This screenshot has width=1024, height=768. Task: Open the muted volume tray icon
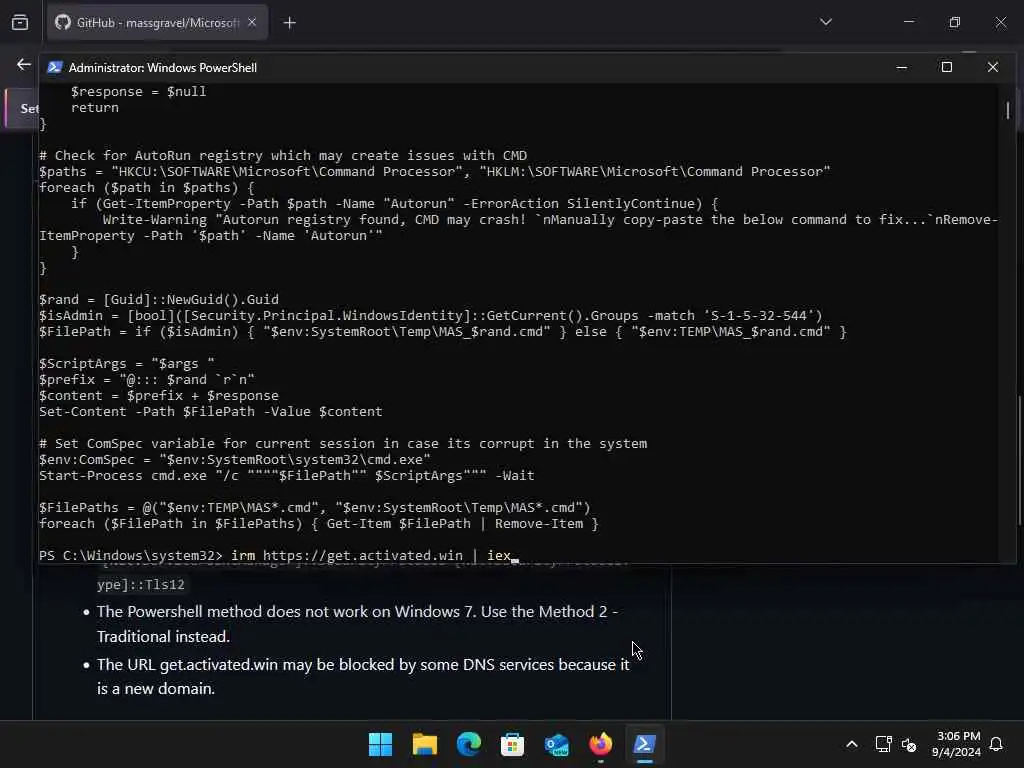coord(908,744)
